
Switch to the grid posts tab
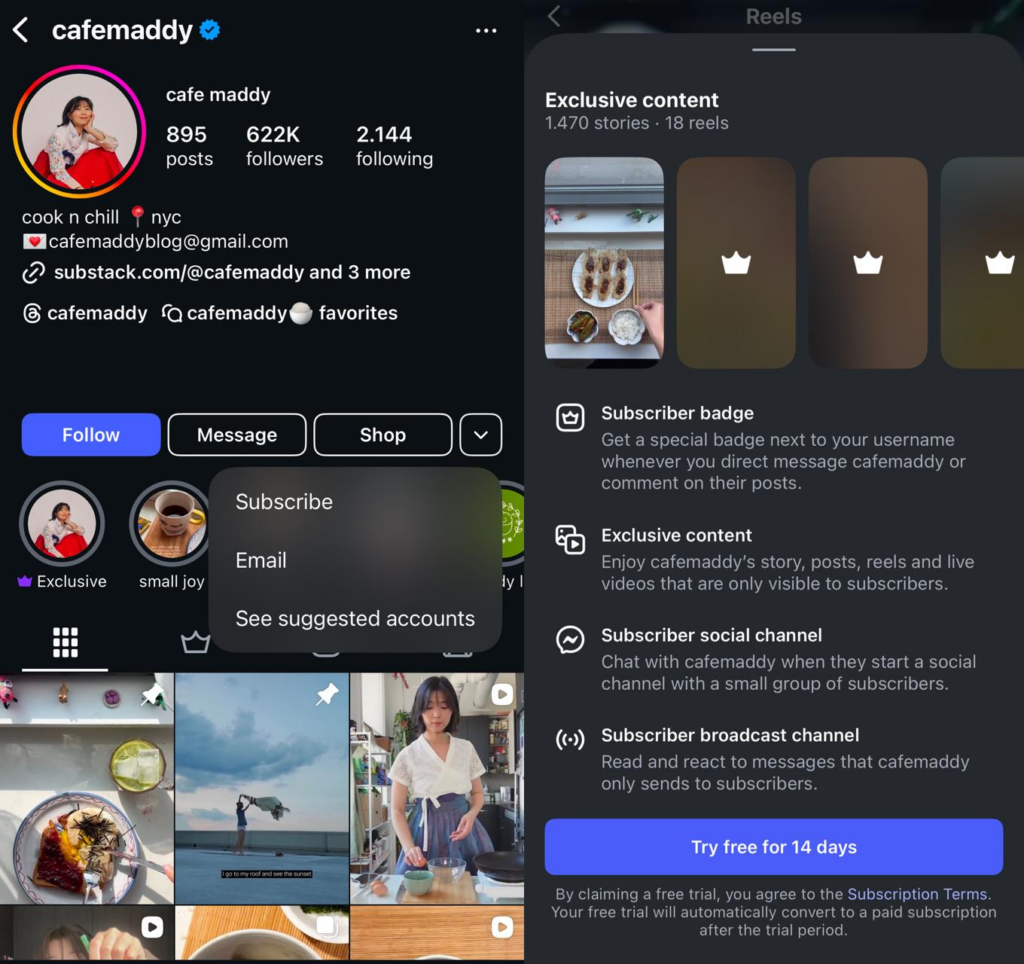65,643
